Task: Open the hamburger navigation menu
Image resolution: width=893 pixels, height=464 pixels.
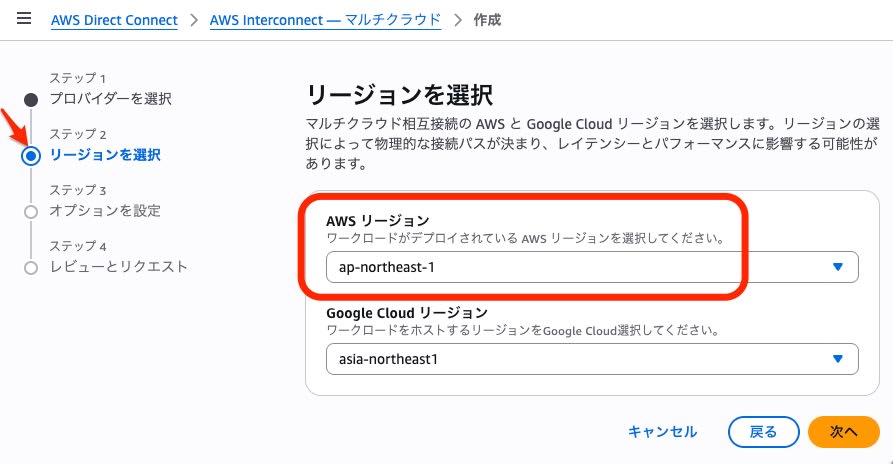Action: point(24,19)
